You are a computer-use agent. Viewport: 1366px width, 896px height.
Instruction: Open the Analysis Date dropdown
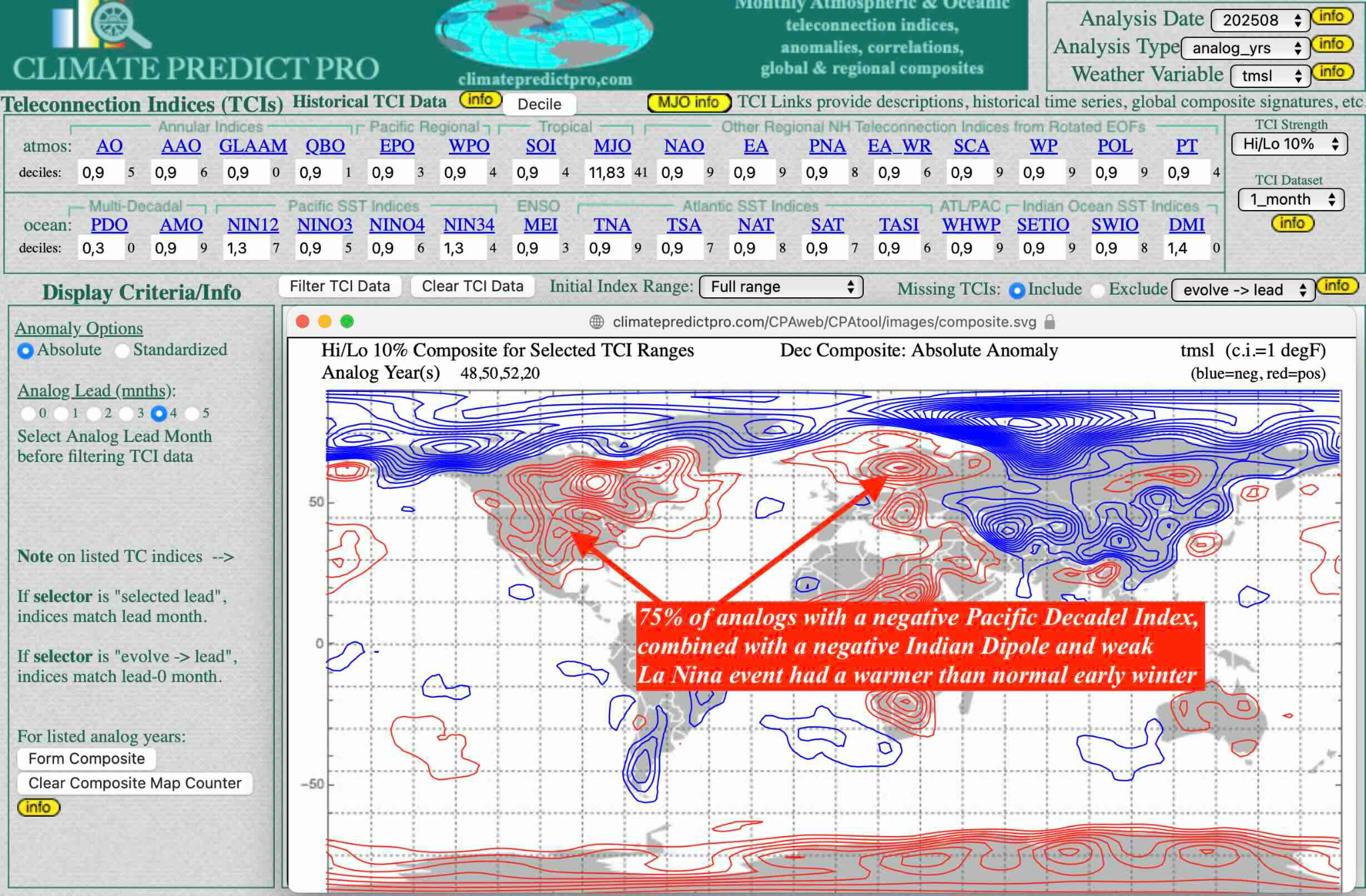[1259, 20]
